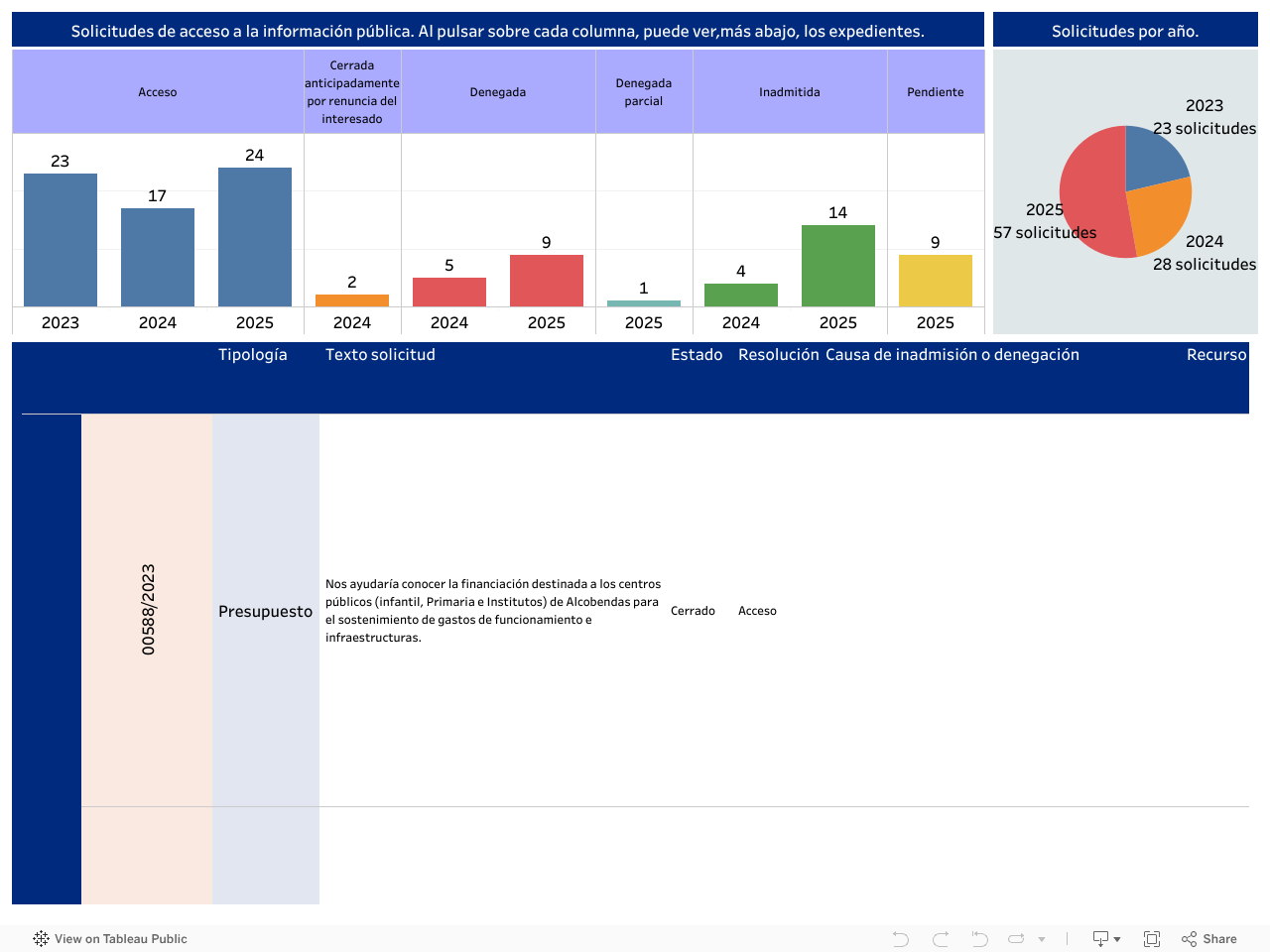This screenshot has height=952, width=1270.
Task: Enter full screen mode
Action: [x=1152, y=939]
